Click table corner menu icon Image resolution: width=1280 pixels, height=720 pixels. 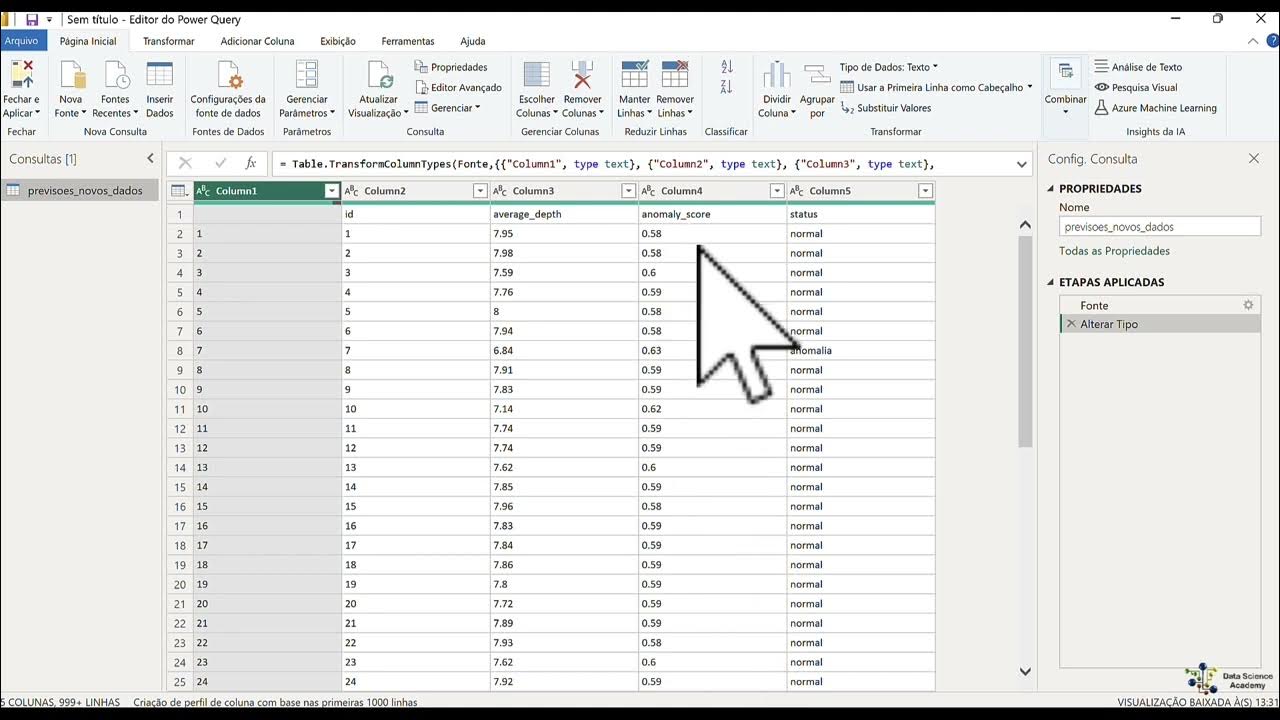coord(179,191)
